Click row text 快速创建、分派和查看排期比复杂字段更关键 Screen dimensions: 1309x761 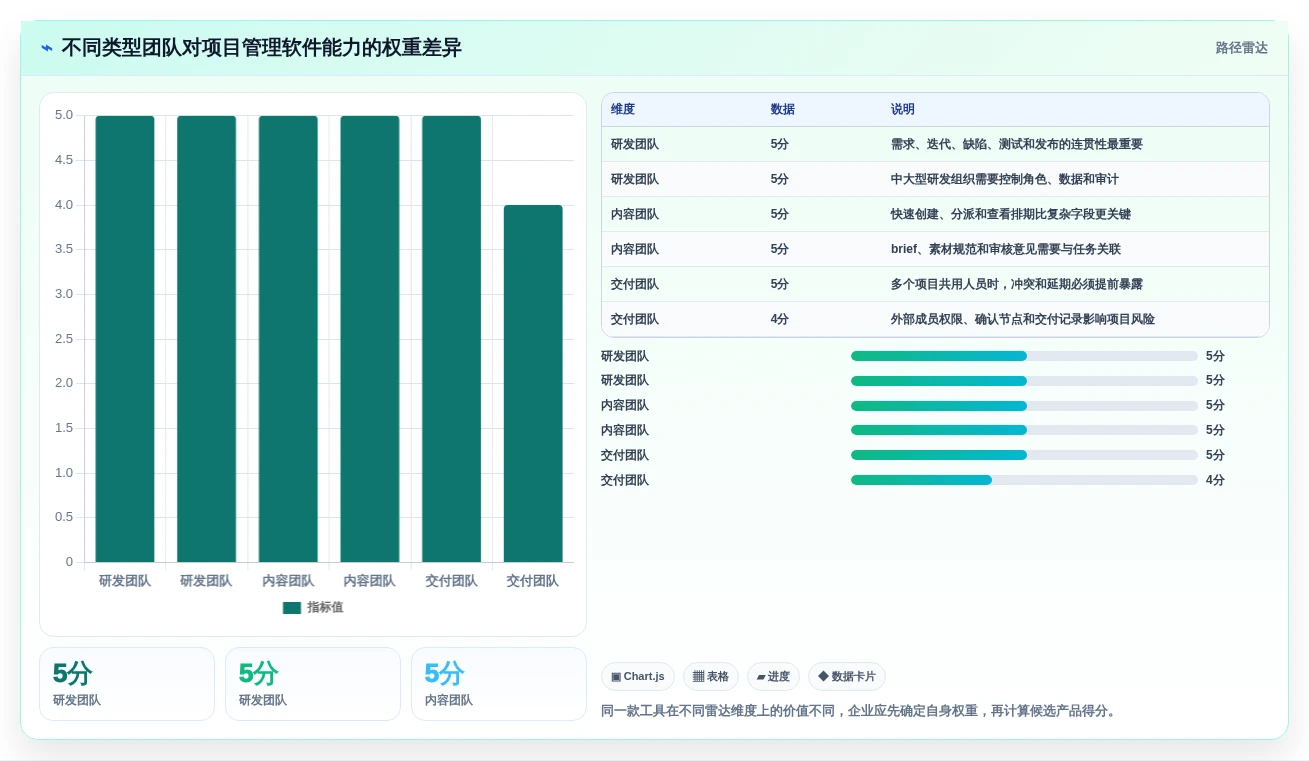pyautogui.click(x=1011, y=214)
